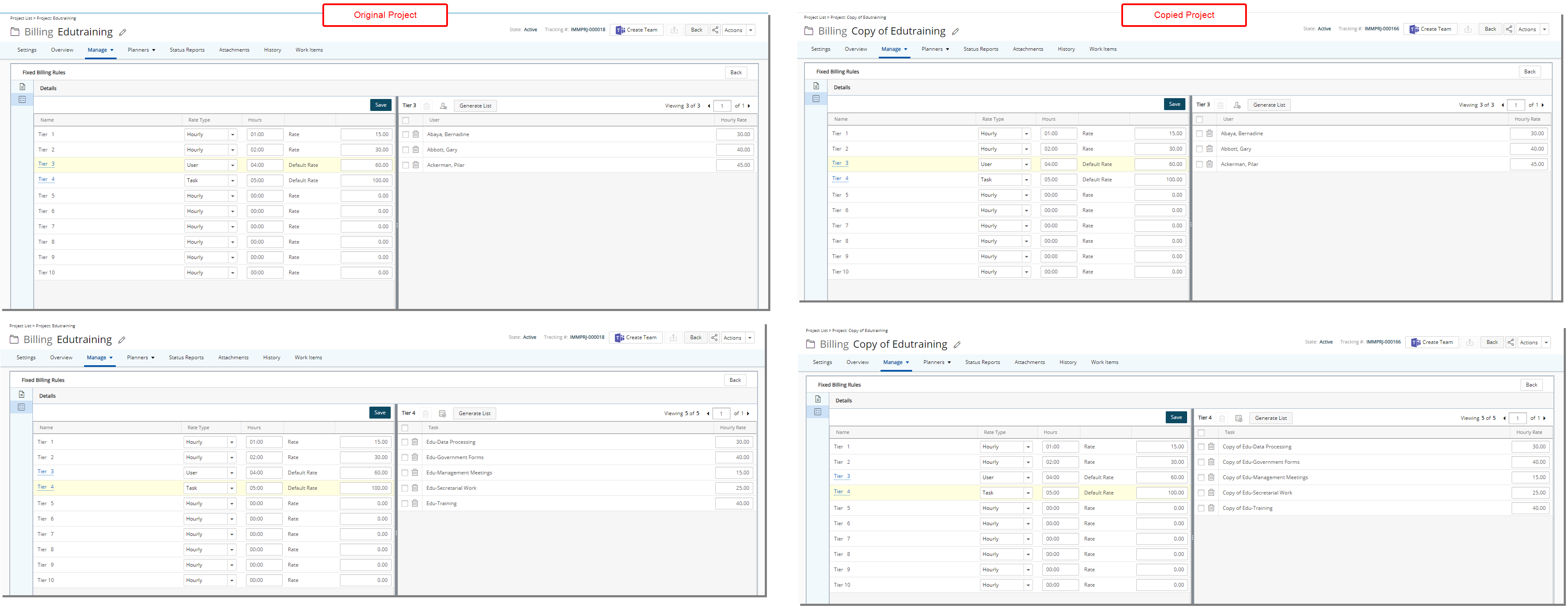Screen dimensions: 1568x608
Task: Check the Copy of Edu-Government Forms task
Action: click(1201, 462)
